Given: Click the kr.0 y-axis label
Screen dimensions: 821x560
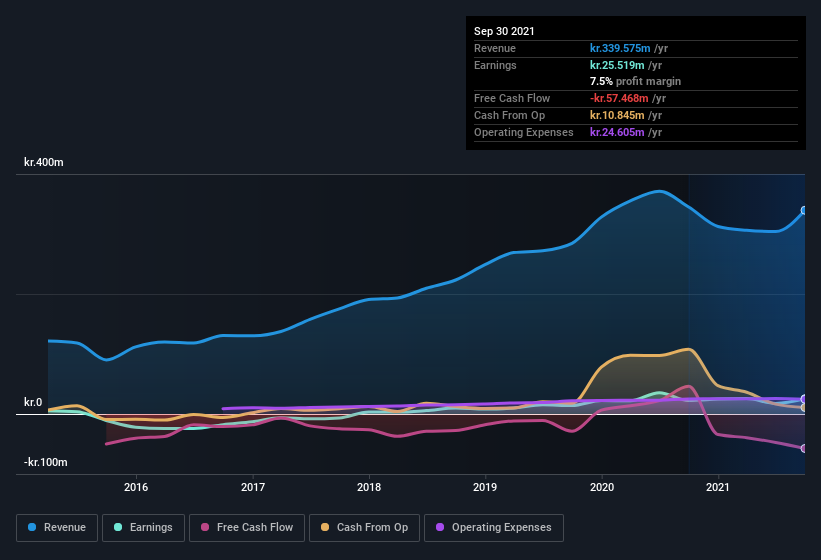Looking at the screenshot, I should [33, 402].
